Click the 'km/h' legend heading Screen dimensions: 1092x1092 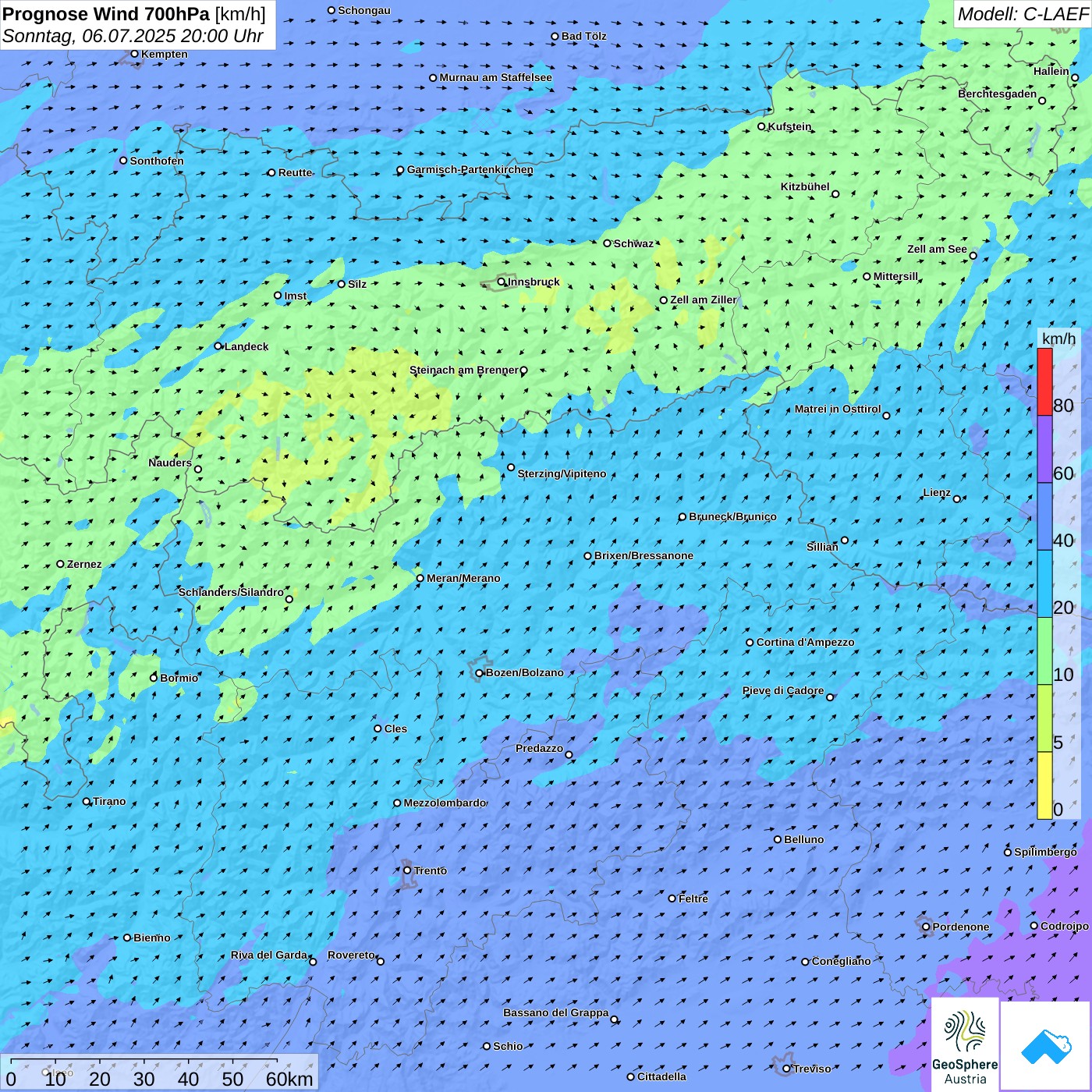(1058, 339)
